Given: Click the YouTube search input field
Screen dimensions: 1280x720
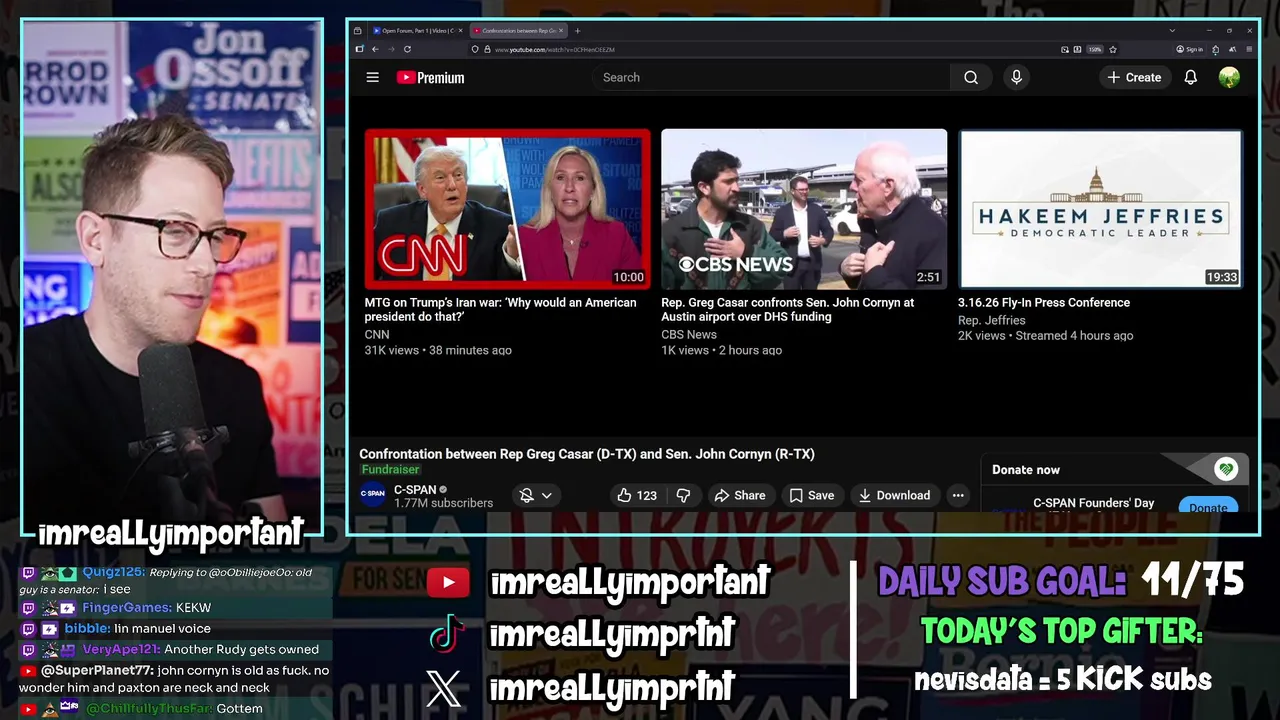Looking at the screenshot, I should click(x=771, y=77).
